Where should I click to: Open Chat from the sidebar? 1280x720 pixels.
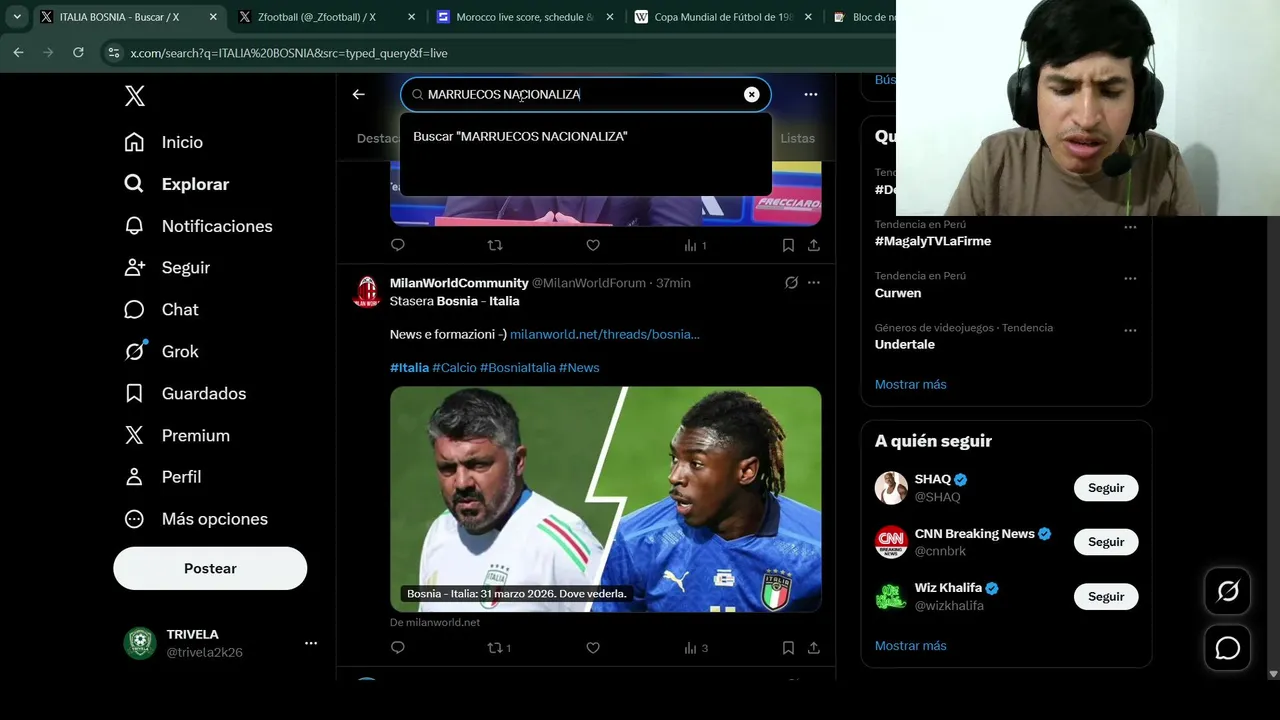(x=161, y=310)
